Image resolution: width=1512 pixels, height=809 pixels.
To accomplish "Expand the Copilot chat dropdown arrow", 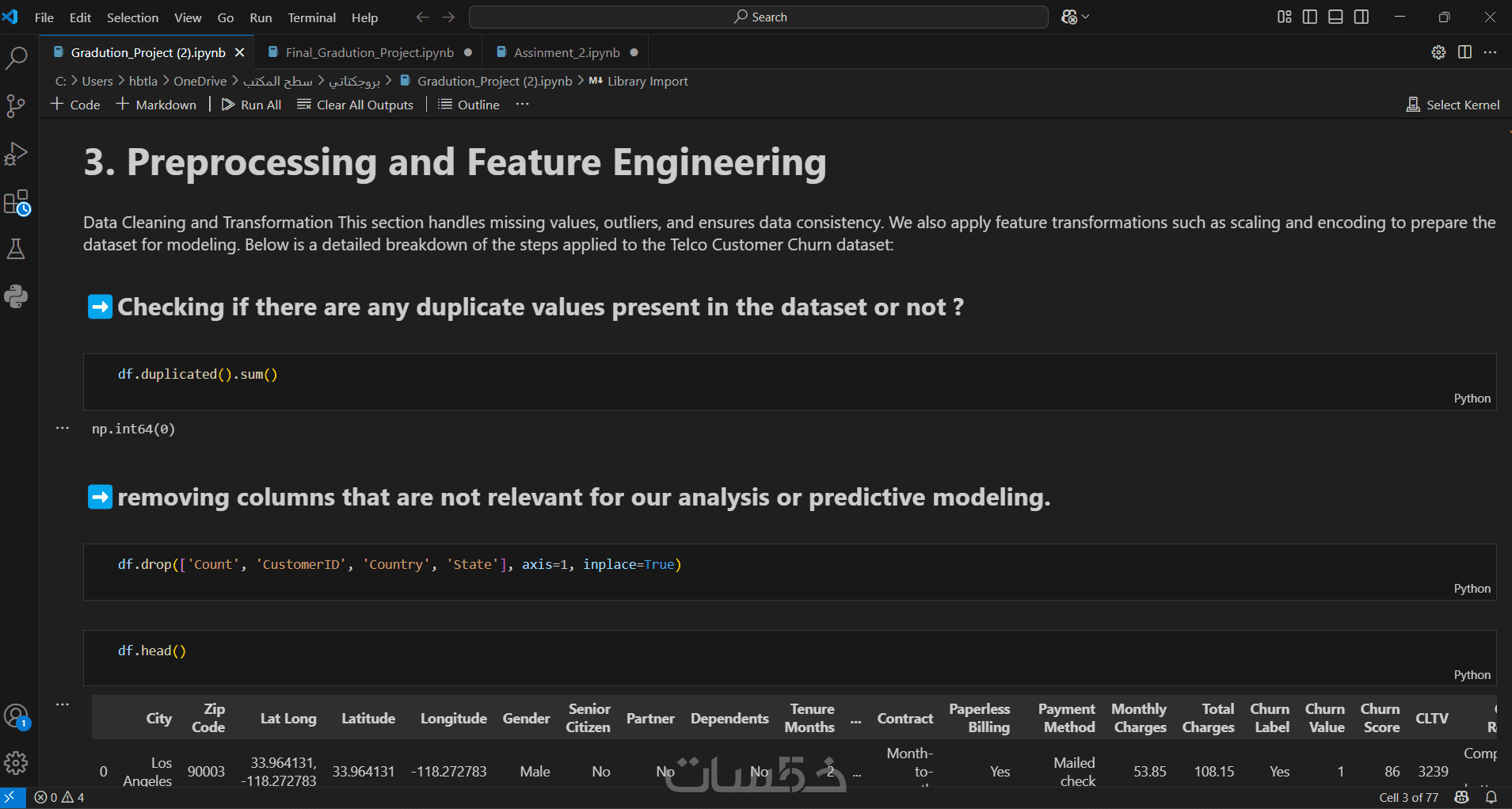I will [1086, 17].
